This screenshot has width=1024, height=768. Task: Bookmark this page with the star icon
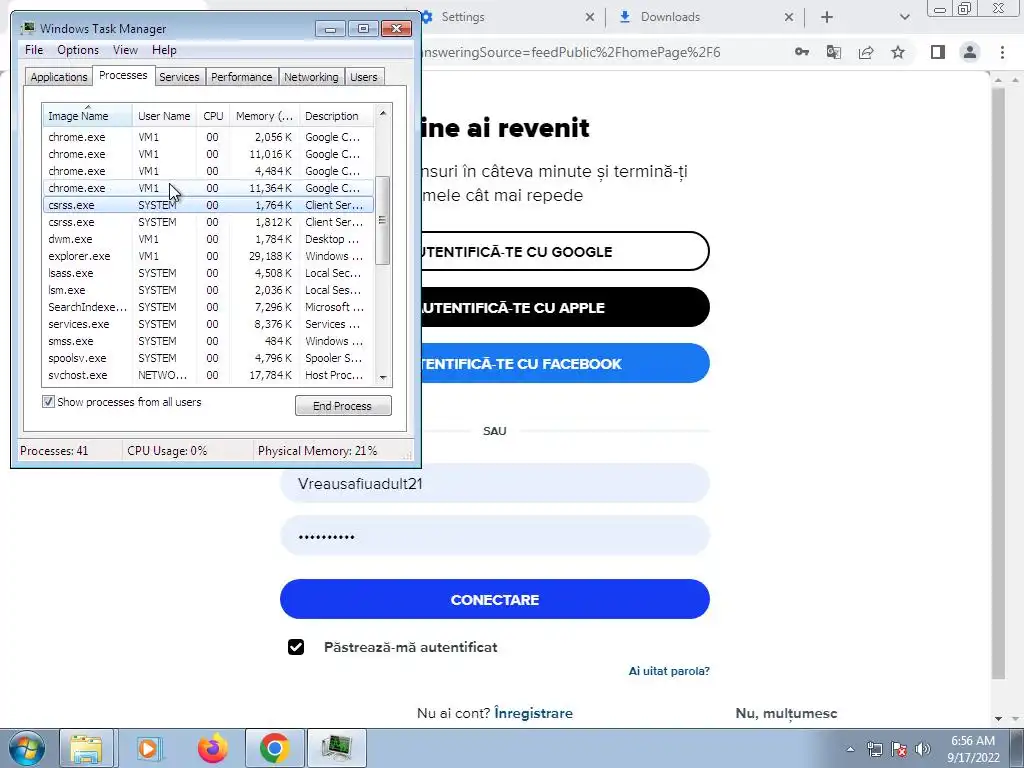pyautogui.click(x=898, y=52)
